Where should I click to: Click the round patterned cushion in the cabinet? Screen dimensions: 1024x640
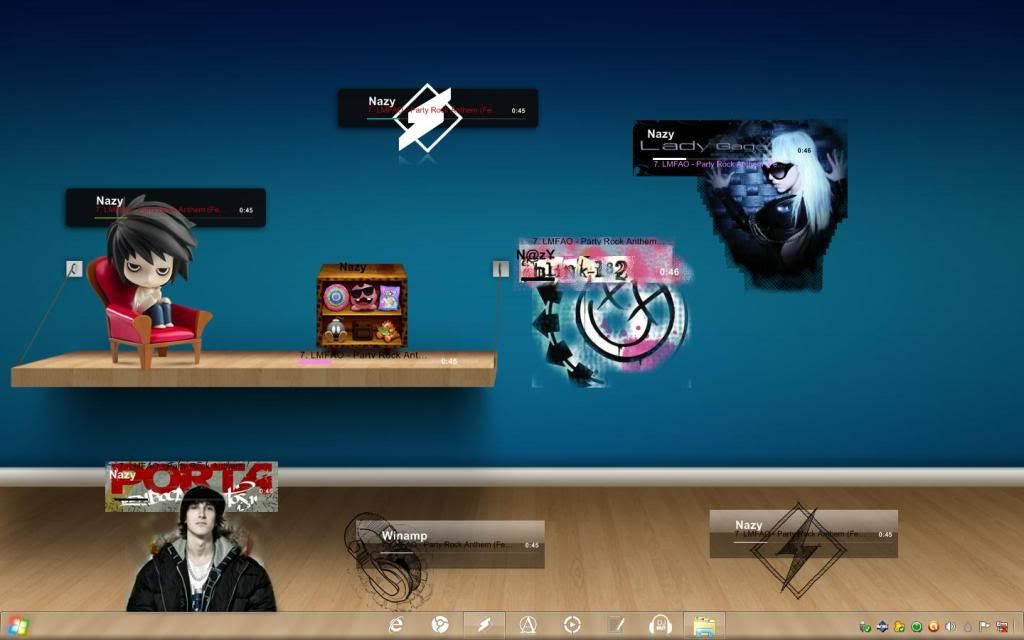[336, 297]
